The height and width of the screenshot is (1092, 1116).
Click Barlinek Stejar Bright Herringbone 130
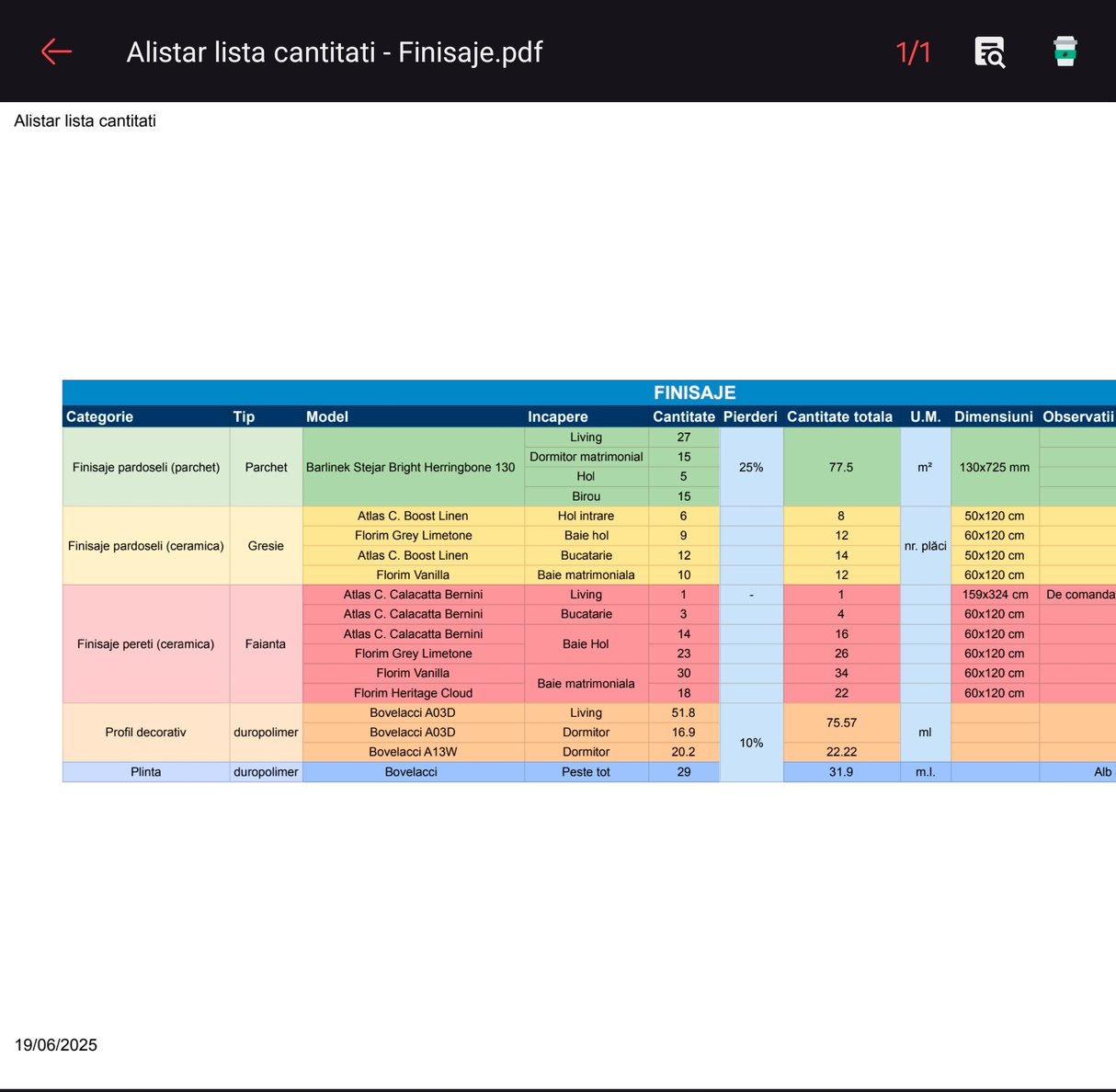[414, 467]
